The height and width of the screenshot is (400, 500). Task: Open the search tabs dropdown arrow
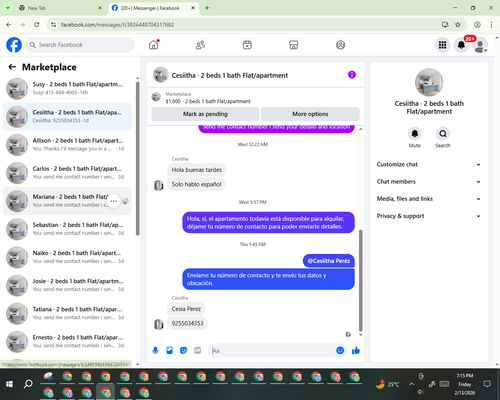(7, 8)
